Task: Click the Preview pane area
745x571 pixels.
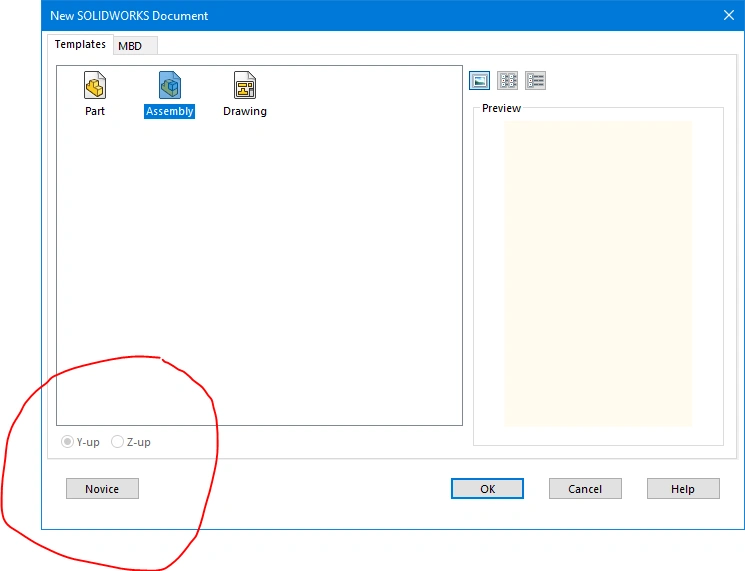Action: pos(598,274)
